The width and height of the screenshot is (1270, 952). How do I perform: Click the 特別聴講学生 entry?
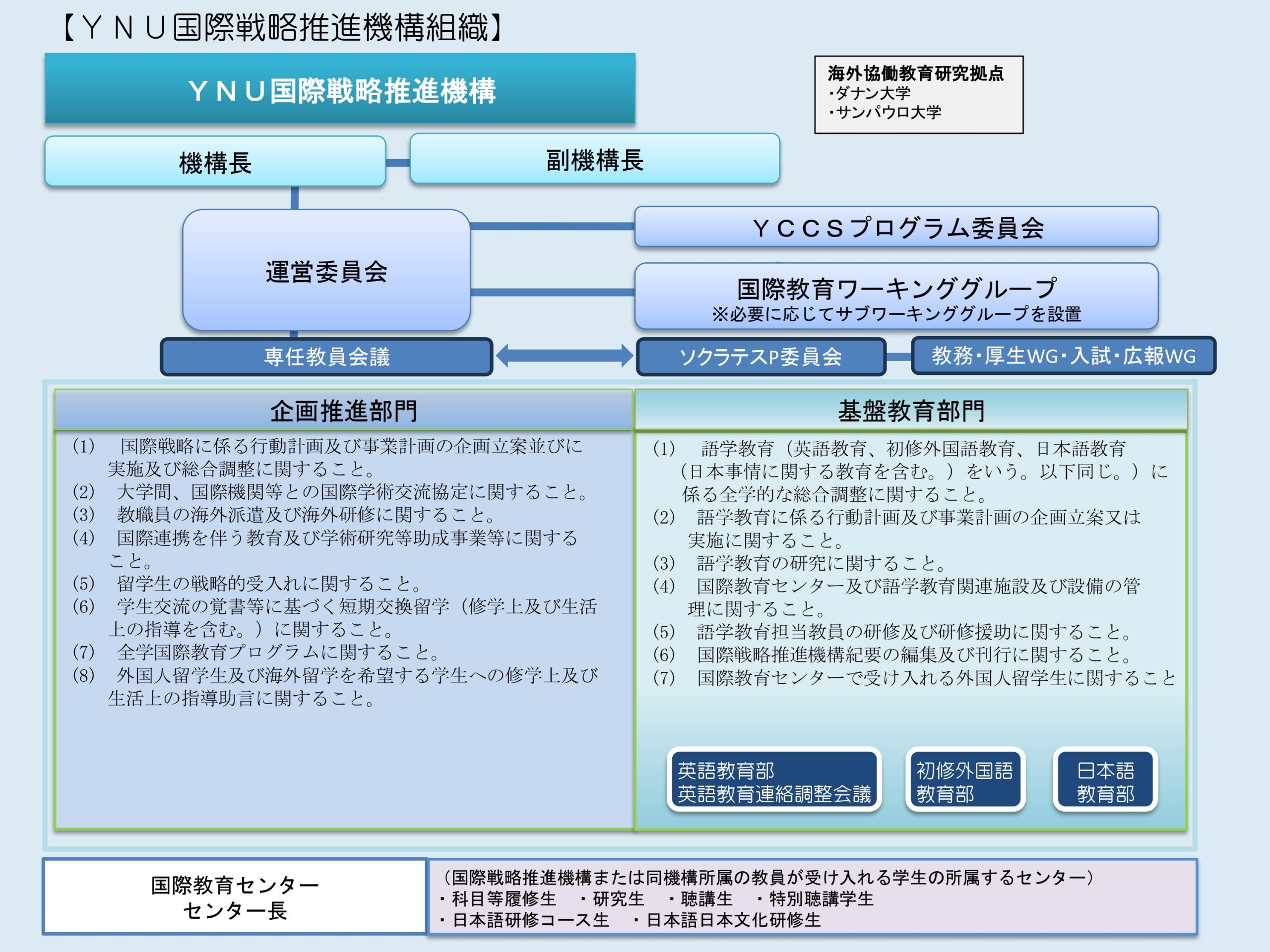(814, 898)
